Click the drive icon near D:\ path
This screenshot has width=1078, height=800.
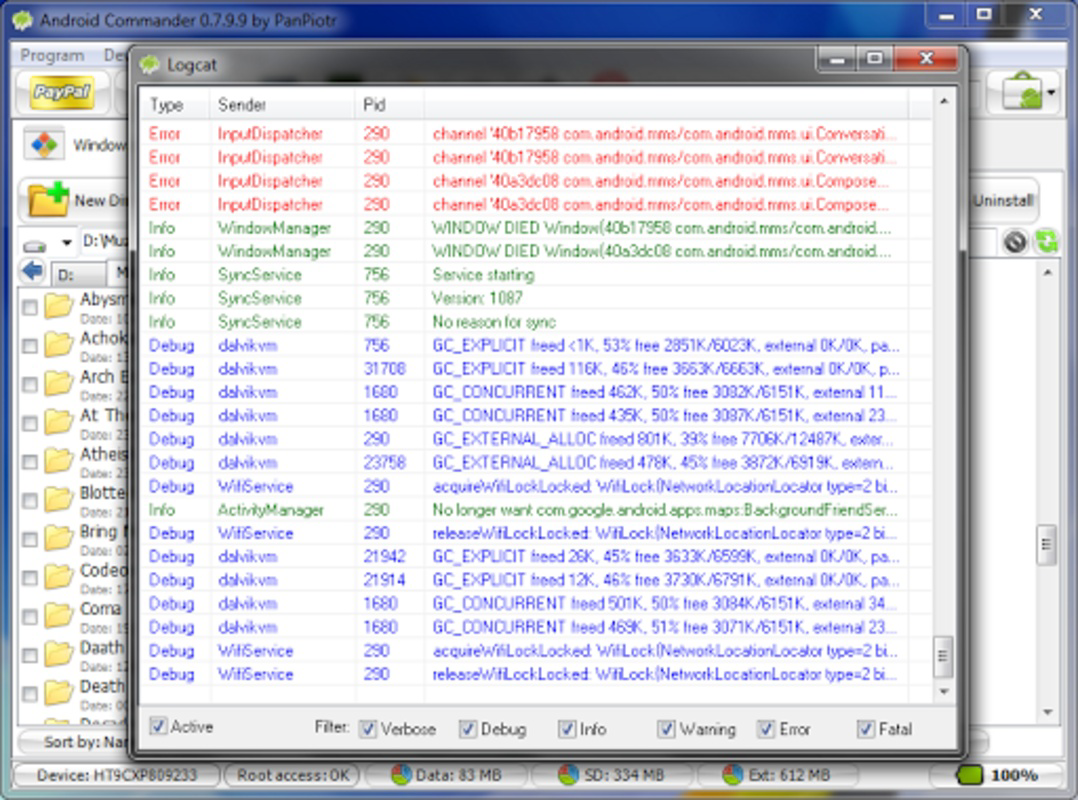click(35, 245)
